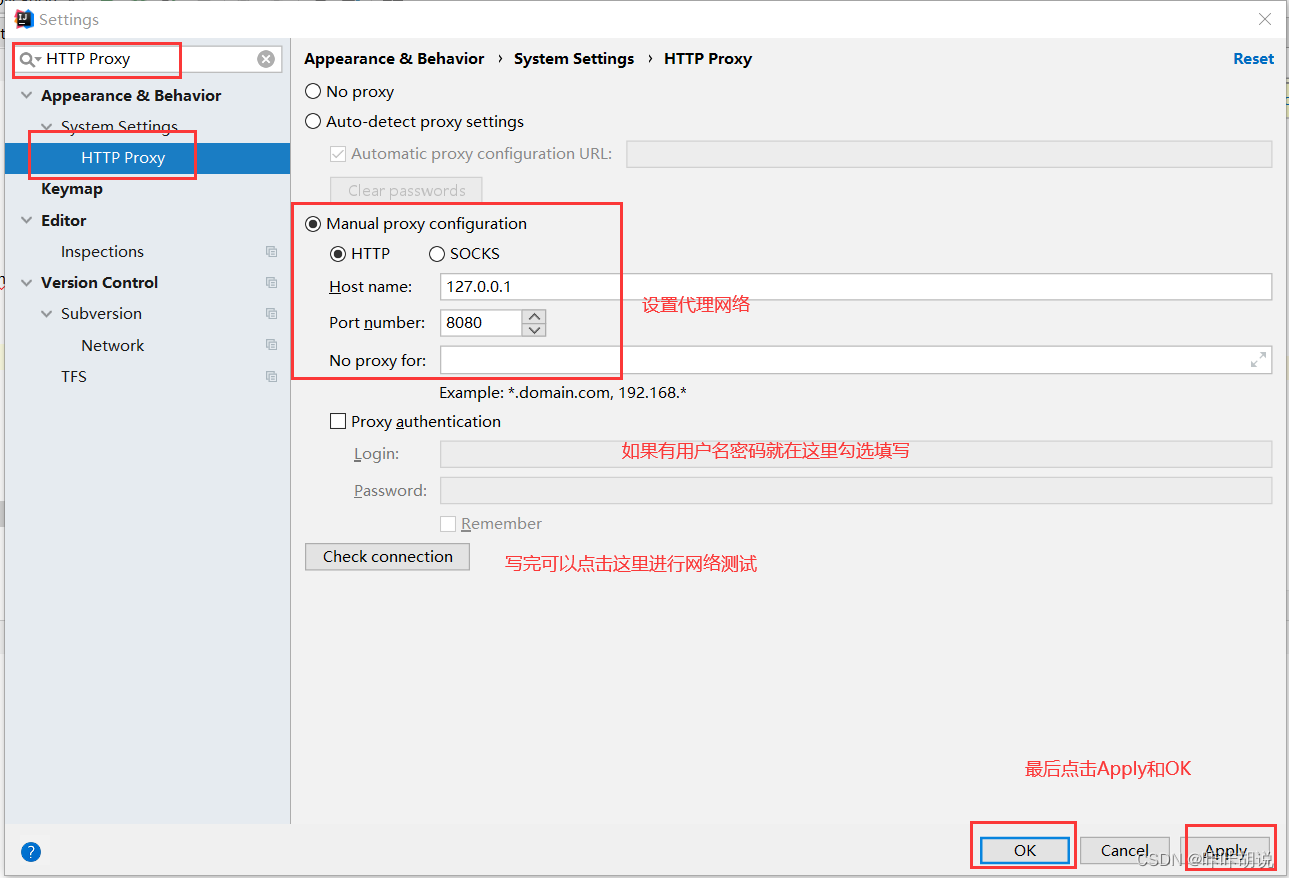Collapse the Editor section
1289x878 pixels.
(x=27, y=220)
